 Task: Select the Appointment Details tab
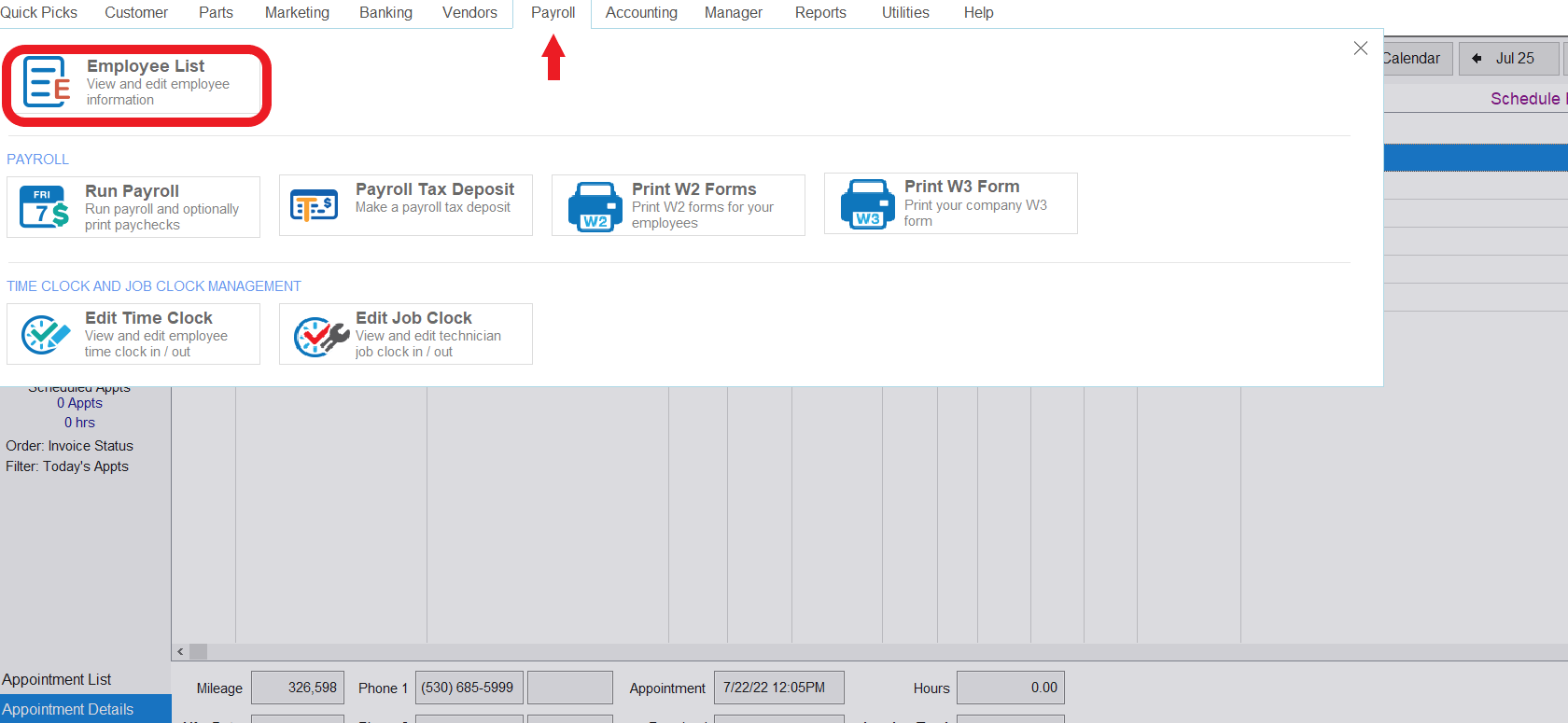click(x=85, y=709)
